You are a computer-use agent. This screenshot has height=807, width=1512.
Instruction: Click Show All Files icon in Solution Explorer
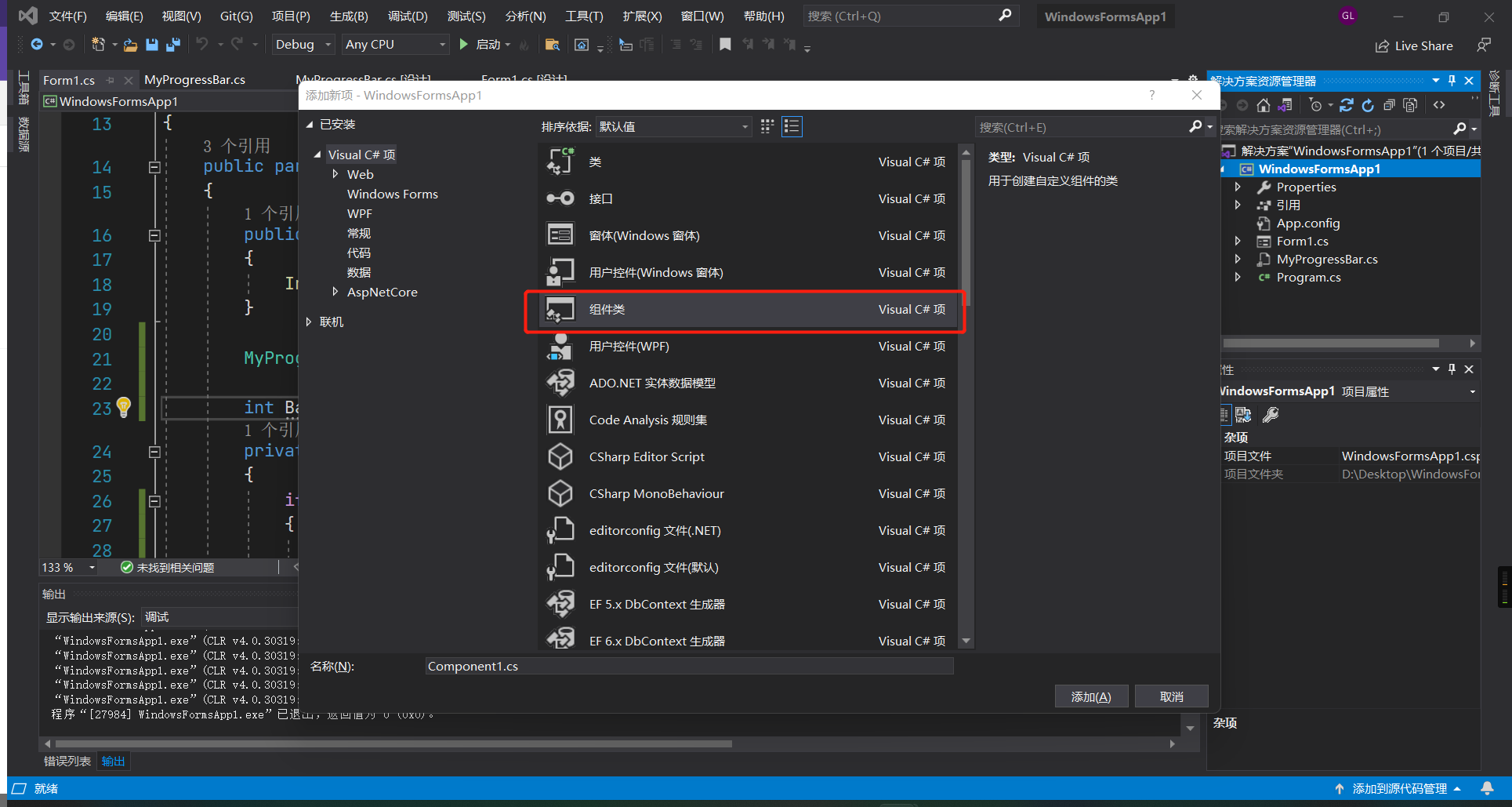point(1410,105)
